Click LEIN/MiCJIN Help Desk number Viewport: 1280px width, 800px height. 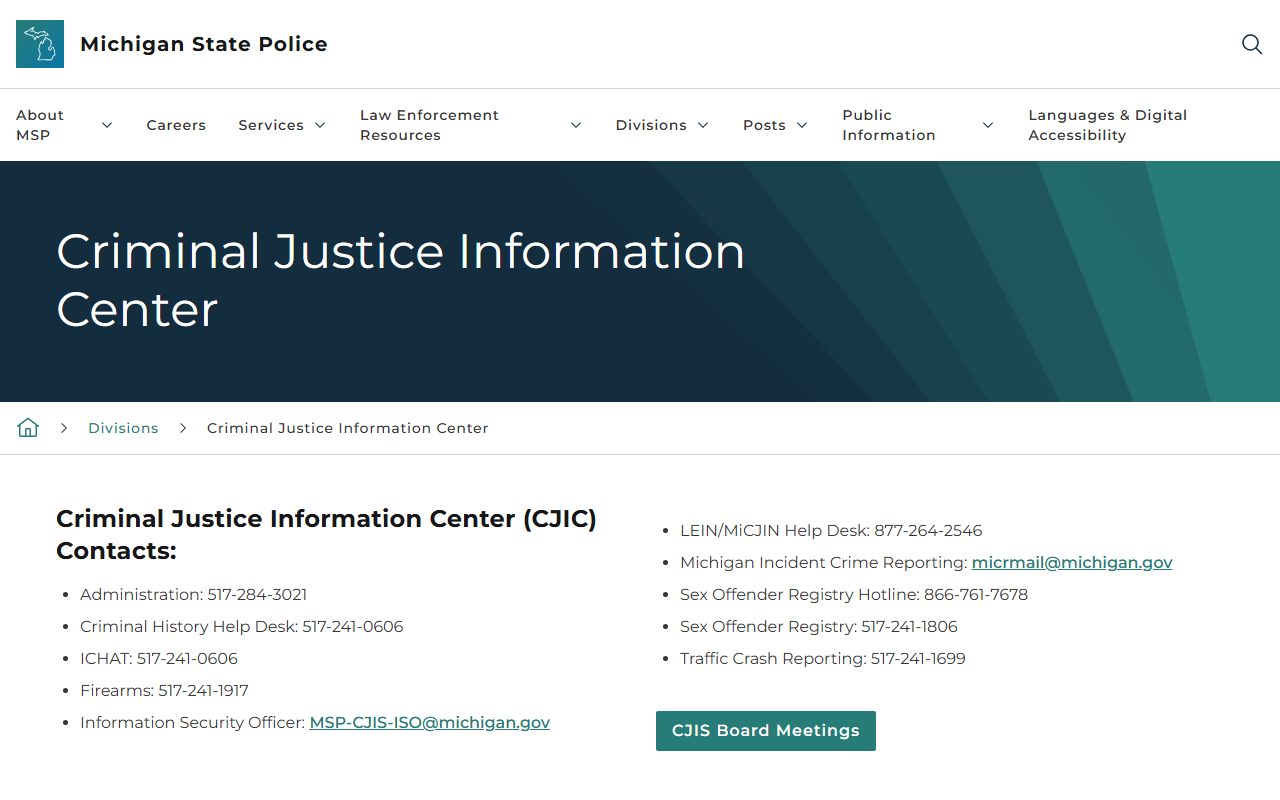point(928,530)
